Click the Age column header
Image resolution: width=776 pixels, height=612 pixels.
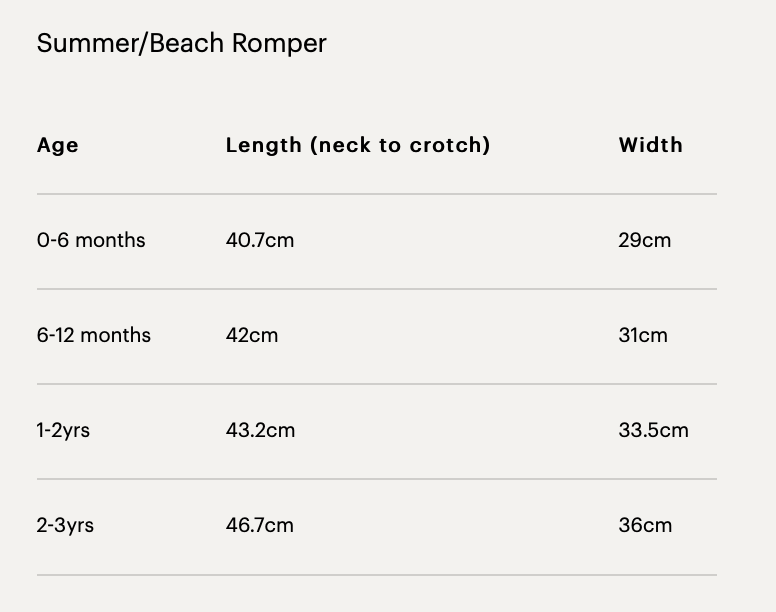coord(58,145)
